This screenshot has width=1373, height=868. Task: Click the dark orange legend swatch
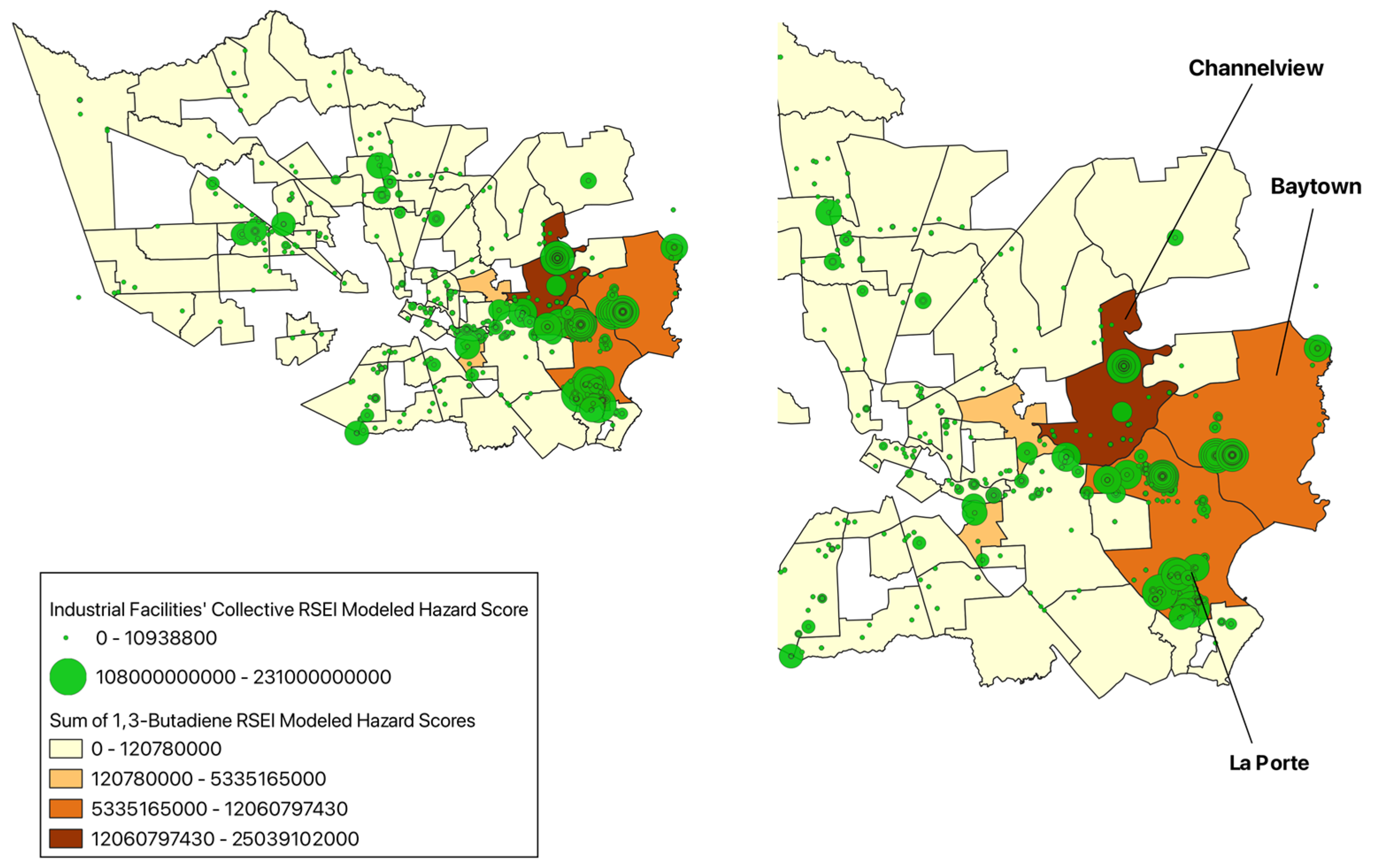pos(65,809)
